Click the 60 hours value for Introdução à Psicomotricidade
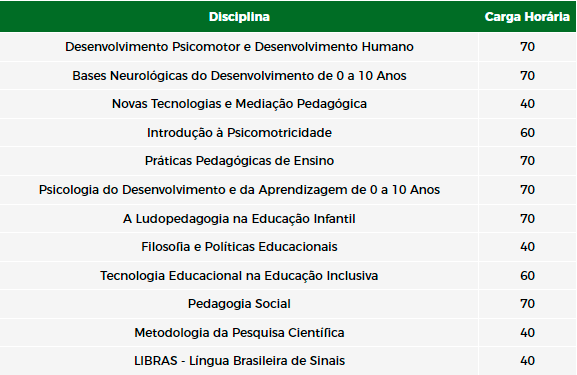 click(527, 132)
